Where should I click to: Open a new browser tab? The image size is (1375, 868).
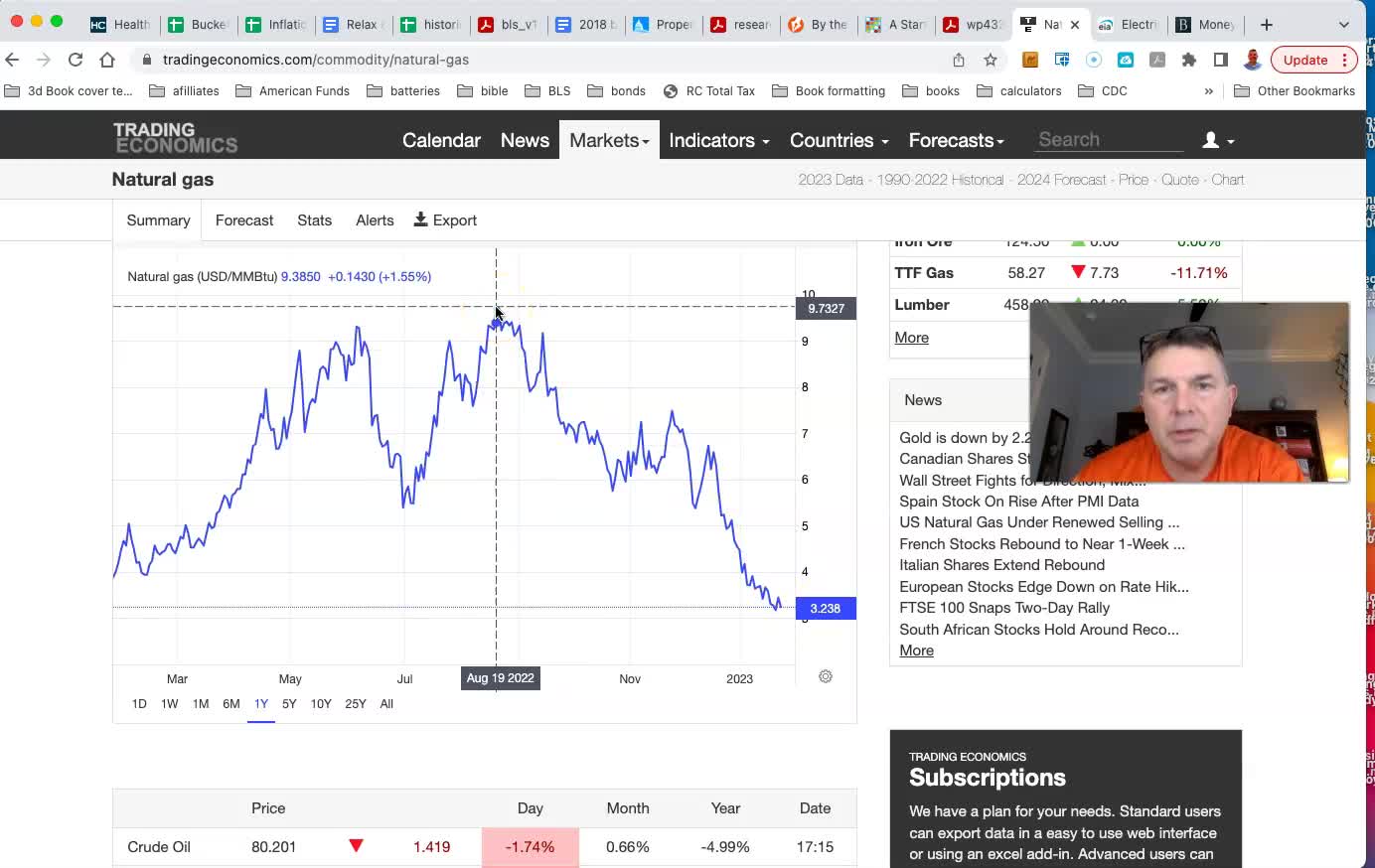[1266, 24]
